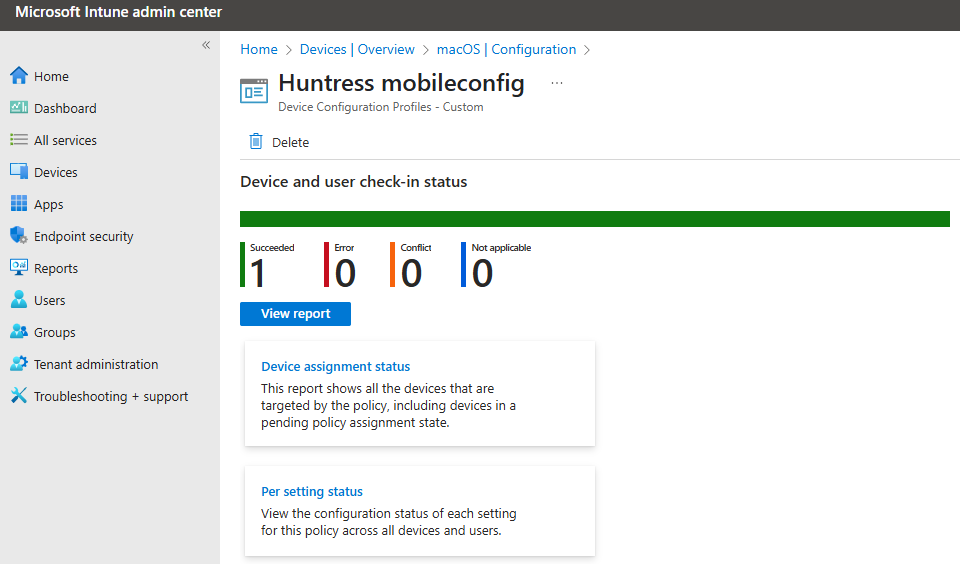Navigate to Groups menu item

[x=54, y=333]
